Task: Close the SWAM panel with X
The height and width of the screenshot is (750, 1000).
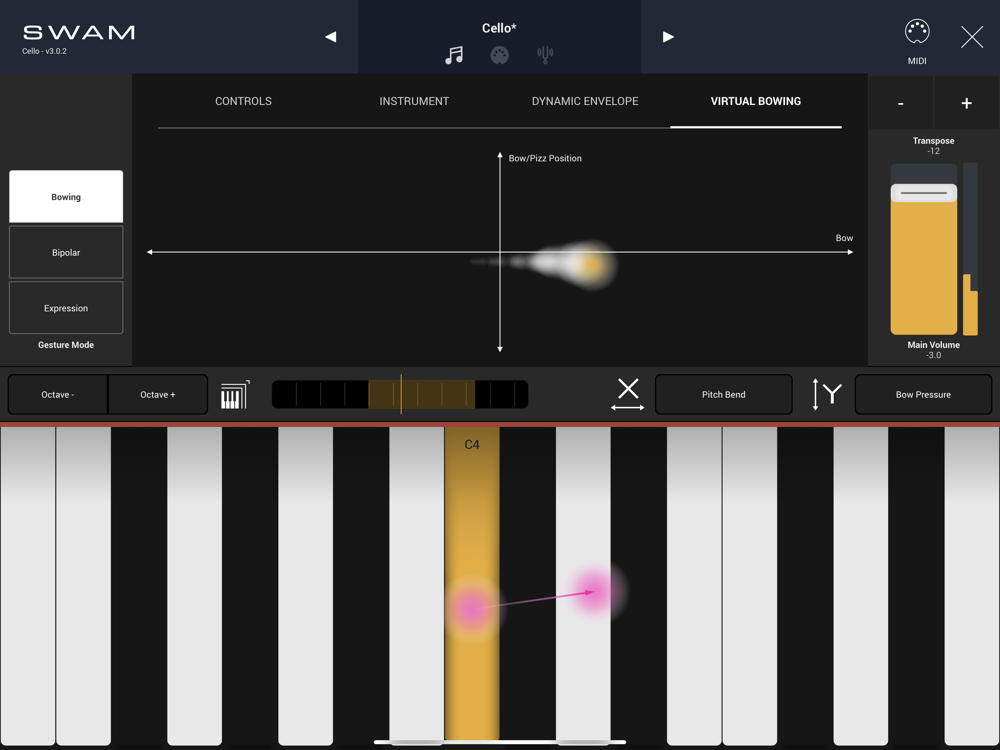Action: pyautogui.click(x=971, y=37)
